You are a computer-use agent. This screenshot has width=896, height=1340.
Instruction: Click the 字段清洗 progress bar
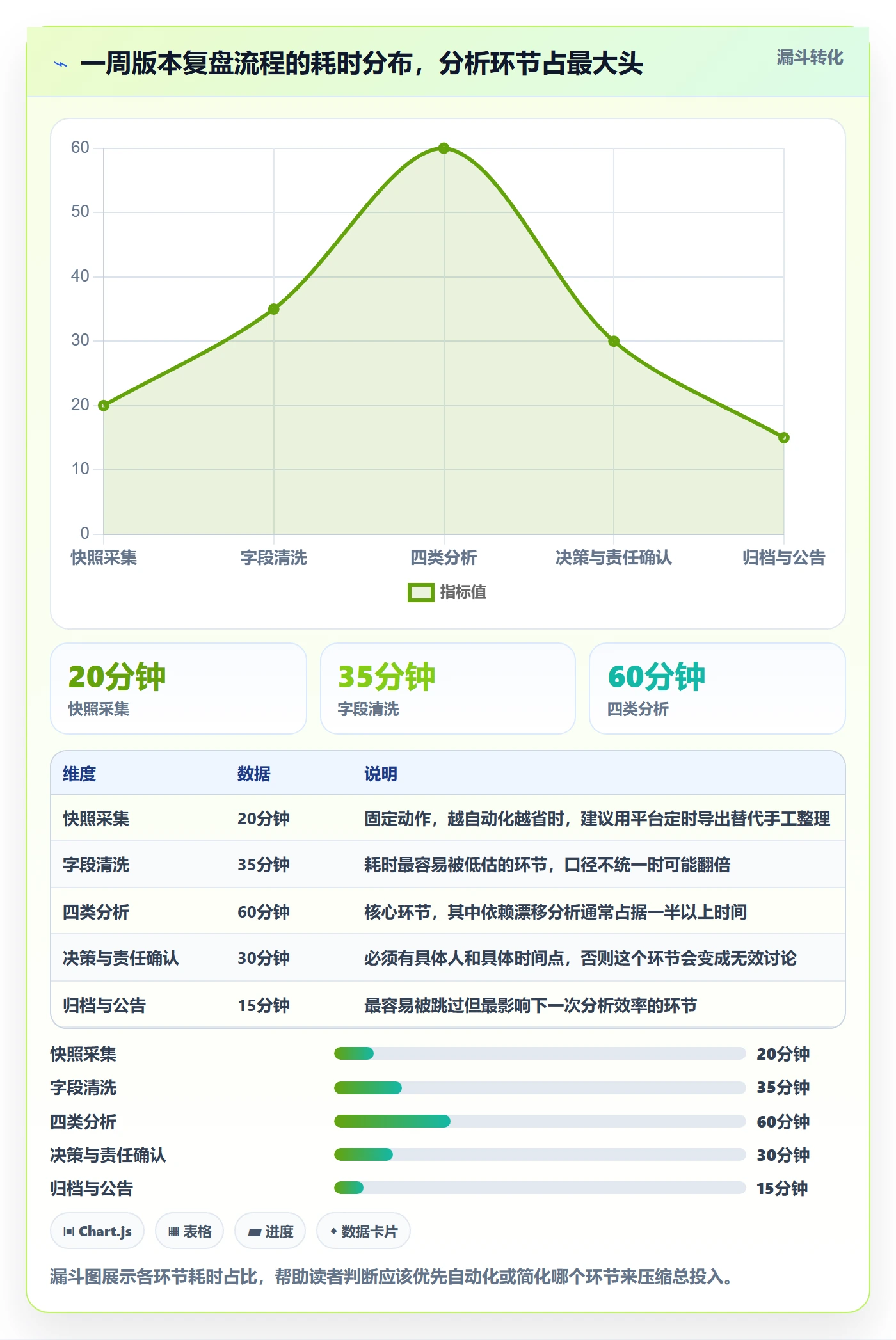[x=540, y=1087]
